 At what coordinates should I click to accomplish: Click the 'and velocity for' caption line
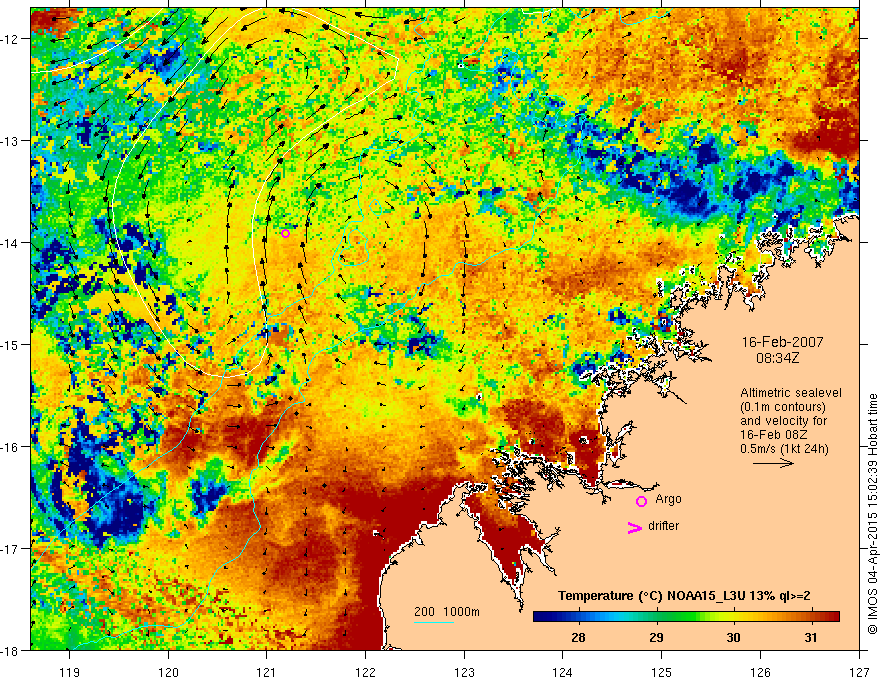click(x=783, y=421)
